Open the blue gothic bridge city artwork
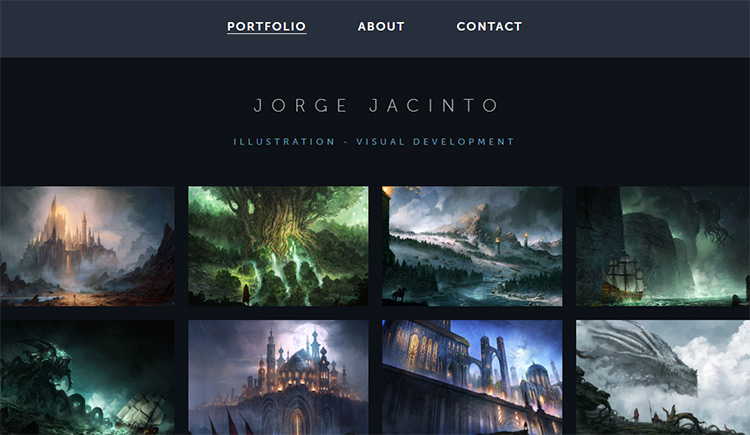The width and height of the screenshot is (750, 435). click(x=472, y=378)
